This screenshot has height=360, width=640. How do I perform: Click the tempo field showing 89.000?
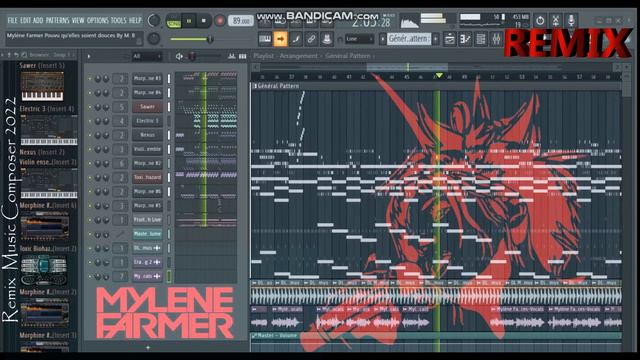pos(240,21)
